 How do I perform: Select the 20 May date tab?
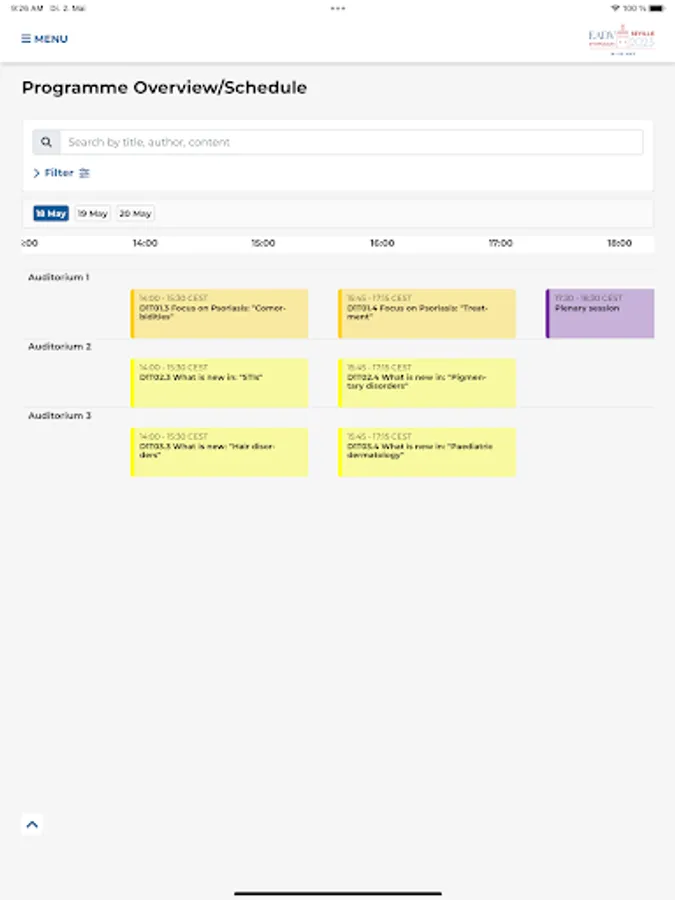click(135, 213)
